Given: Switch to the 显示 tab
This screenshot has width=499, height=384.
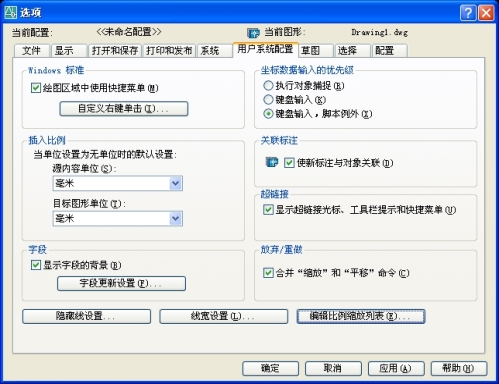Looking at the screenshot, I should [x=69, y=51].
